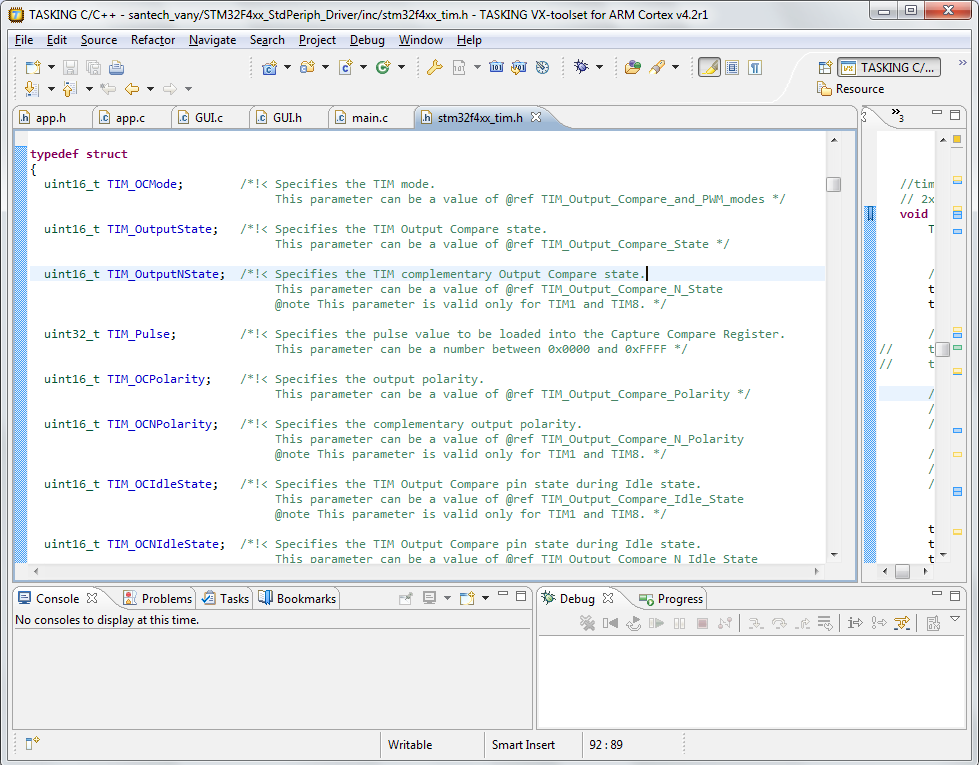Click the editor horizontal scroll right arrow
This screenshot has width=979, height=765.
tap(817, 571)
